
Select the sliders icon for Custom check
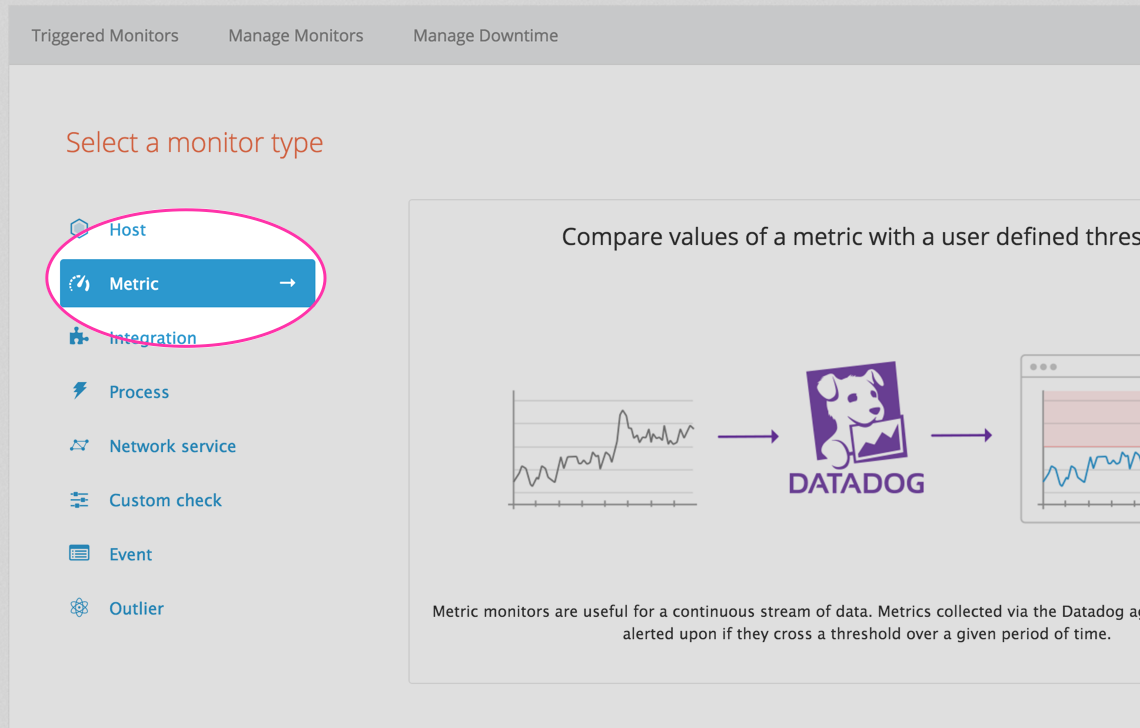tap(79, 499)
